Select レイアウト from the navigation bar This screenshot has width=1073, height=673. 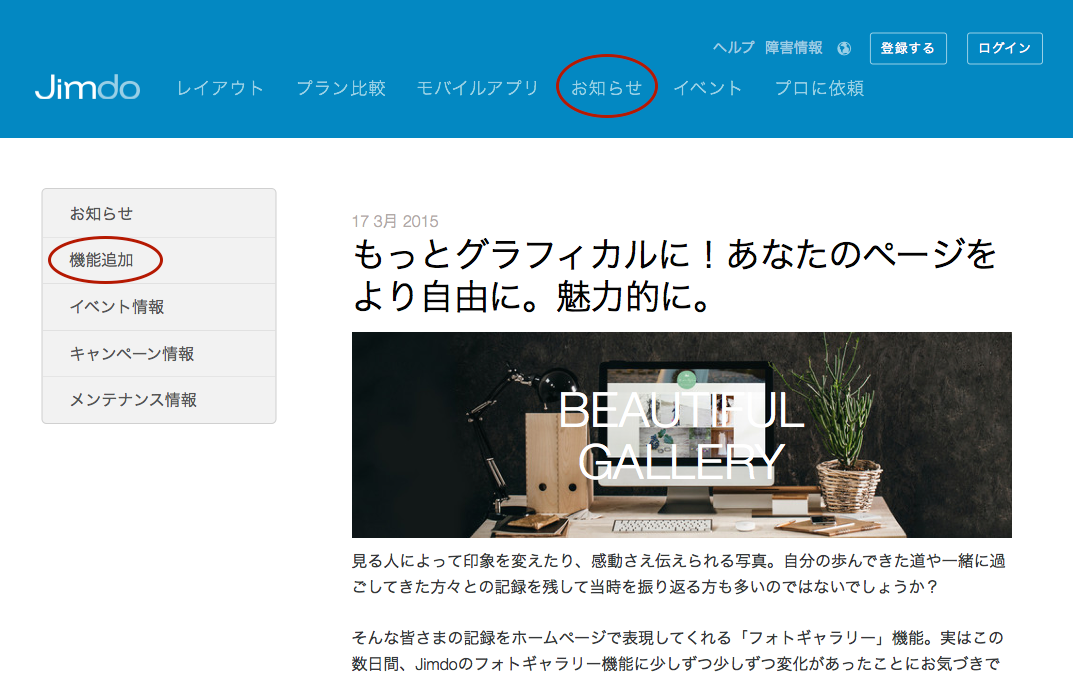coord(220,88)
